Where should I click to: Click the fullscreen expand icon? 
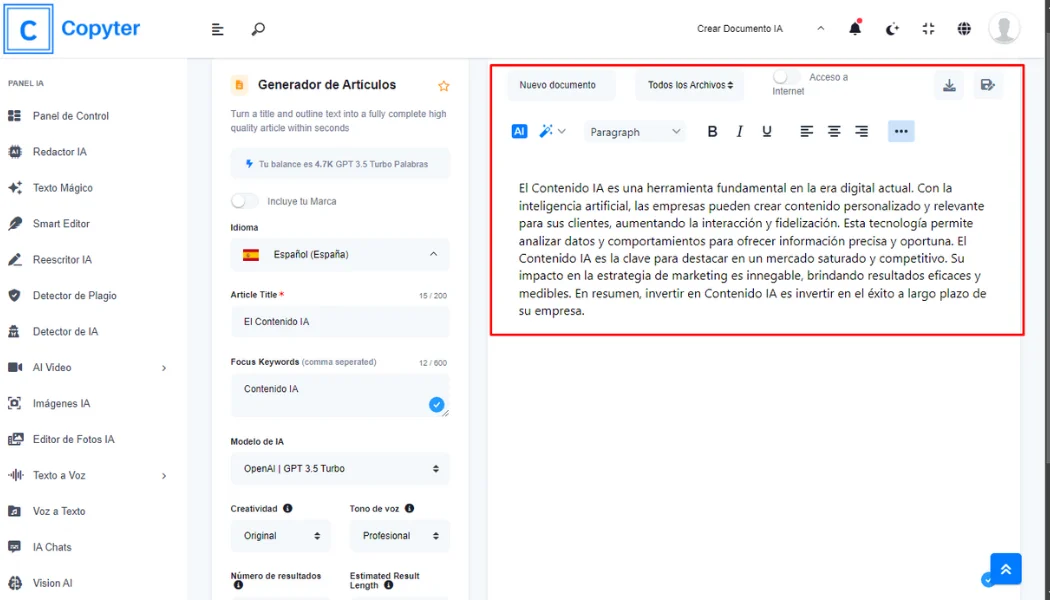point(928,28)
